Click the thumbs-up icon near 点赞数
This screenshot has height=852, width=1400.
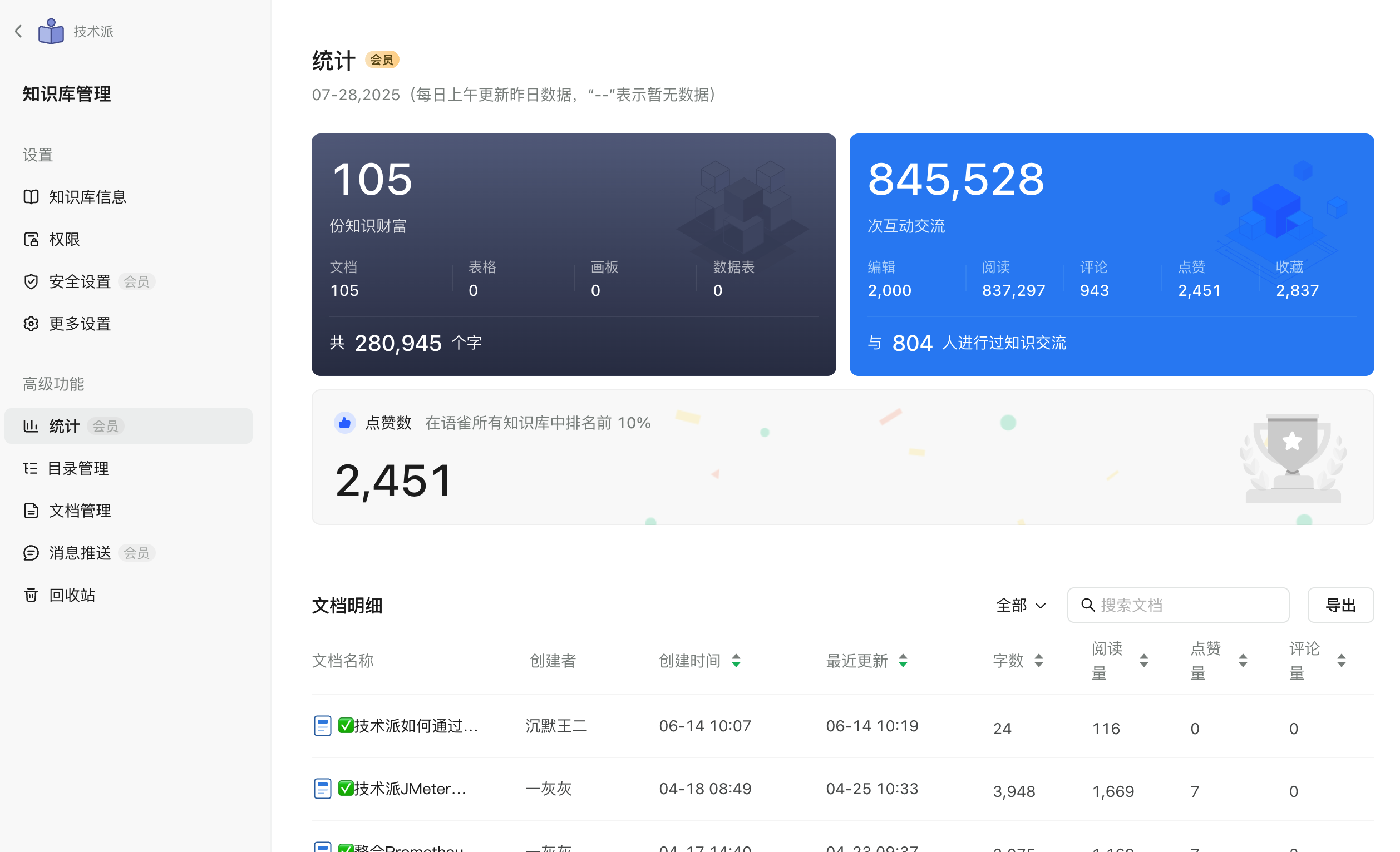pos(345,422)
